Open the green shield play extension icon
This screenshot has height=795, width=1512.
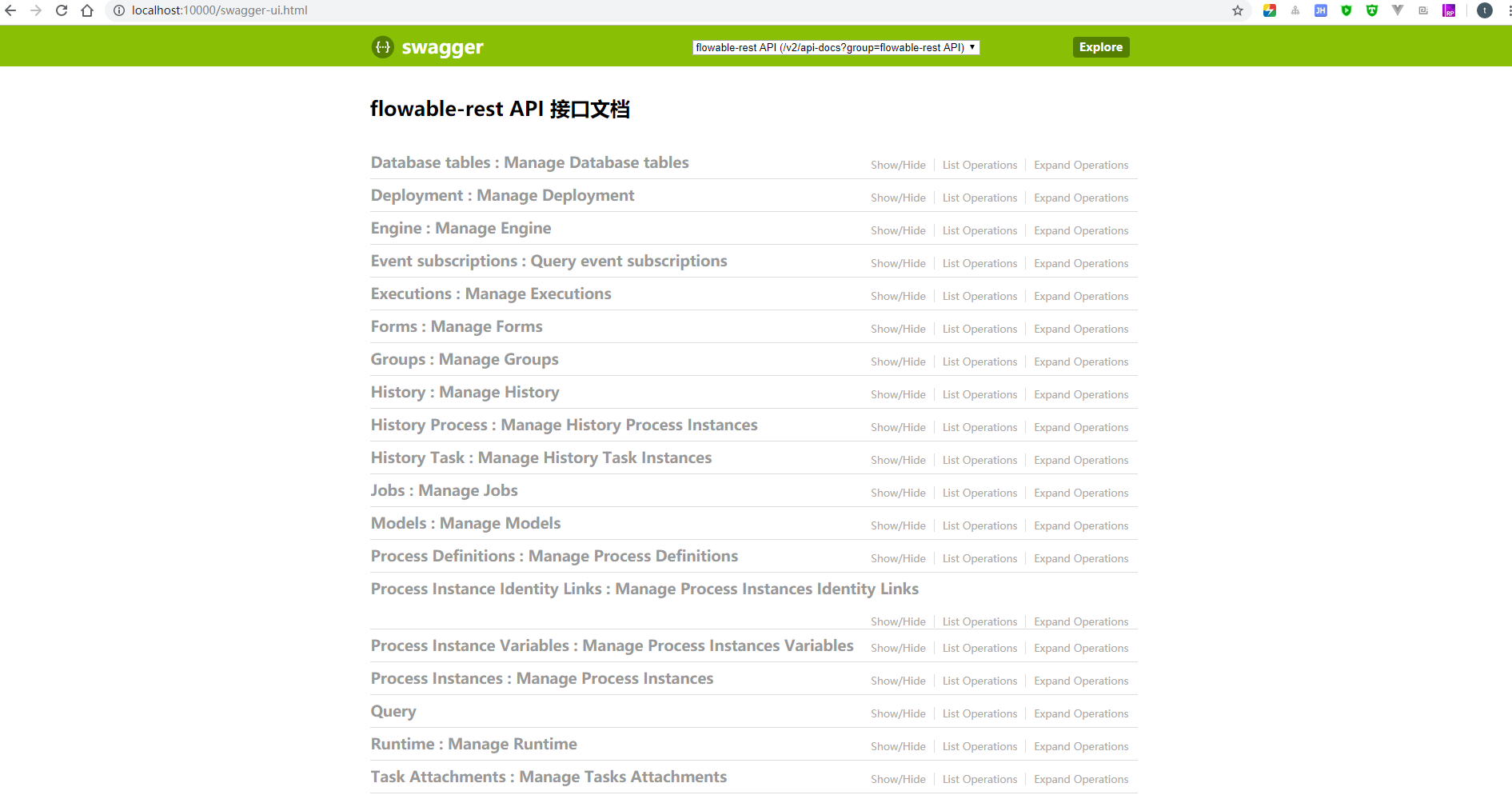click(x=1346, y=10)
